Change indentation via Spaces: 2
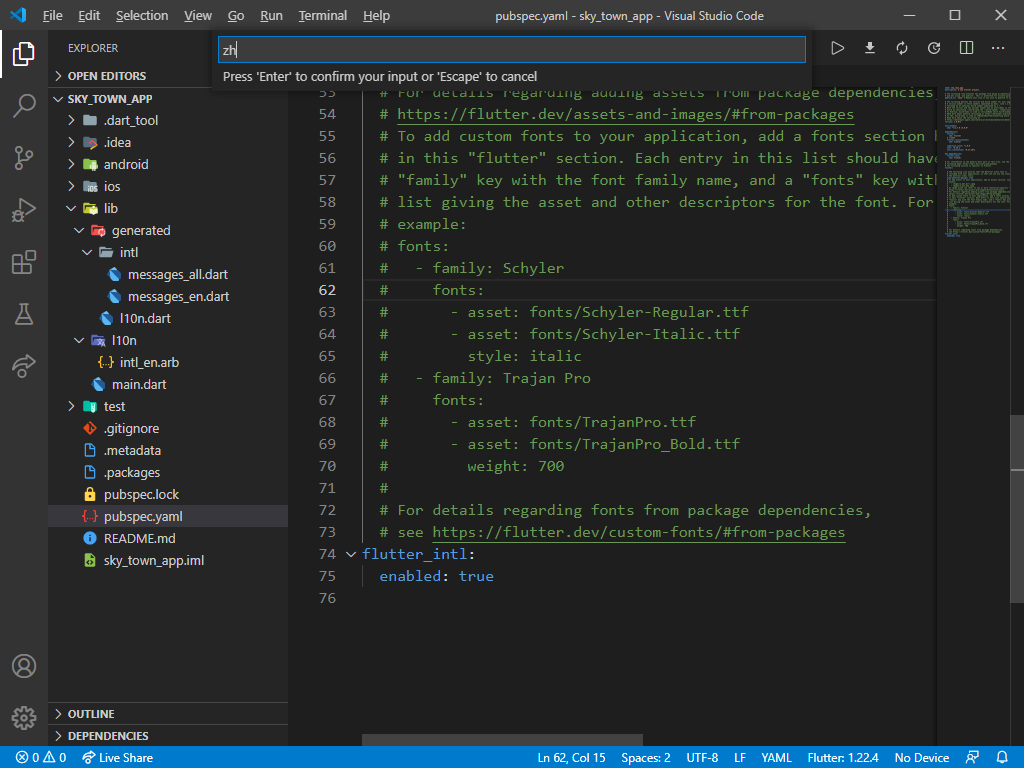 pyautogui.click(x=646, y=758)
